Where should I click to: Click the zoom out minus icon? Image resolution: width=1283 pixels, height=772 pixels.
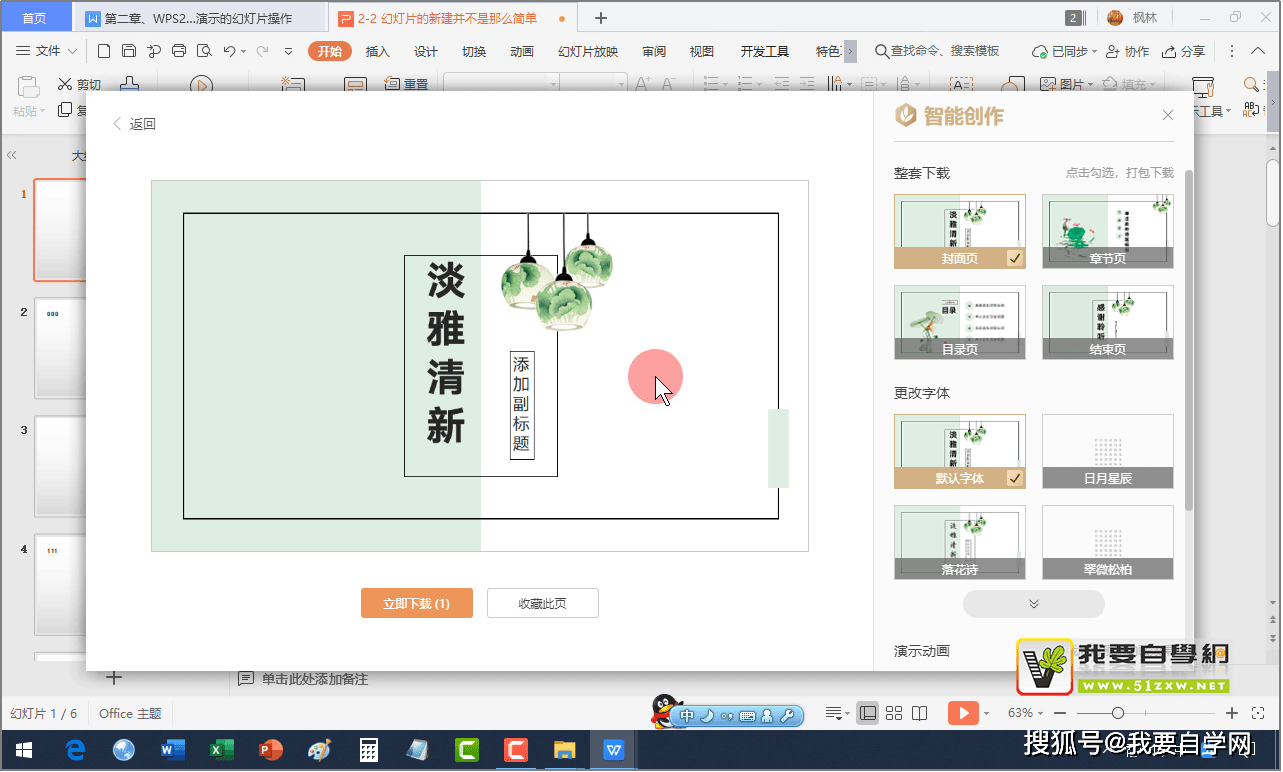point(1060,713)
